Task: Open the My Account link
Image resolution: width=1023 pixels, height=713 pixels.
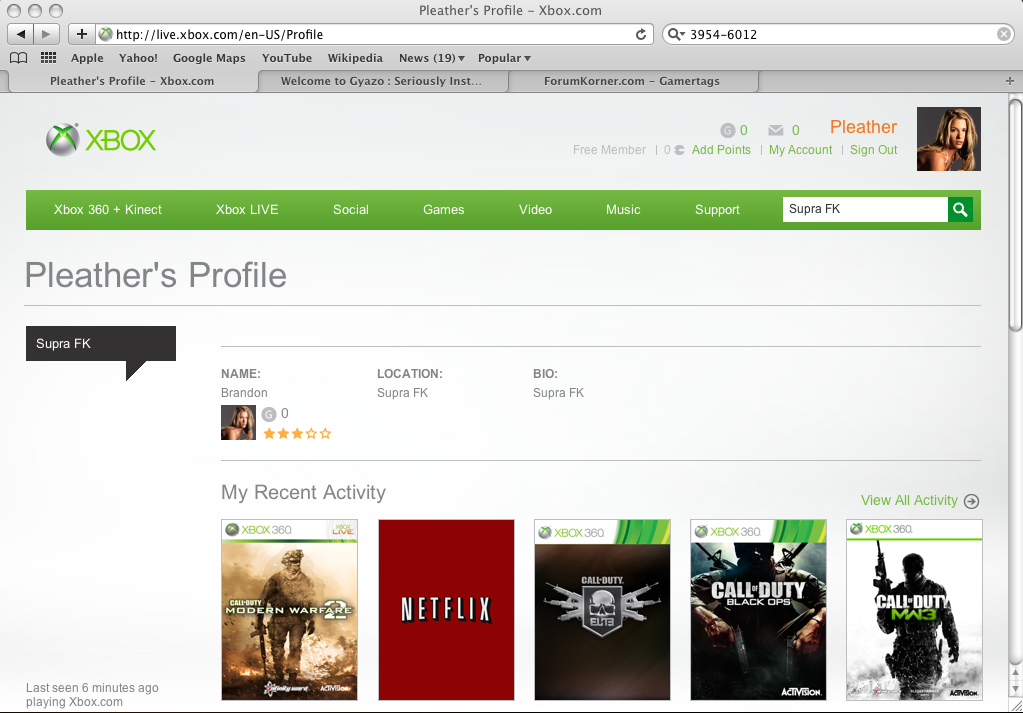Action: coord(801,150)
